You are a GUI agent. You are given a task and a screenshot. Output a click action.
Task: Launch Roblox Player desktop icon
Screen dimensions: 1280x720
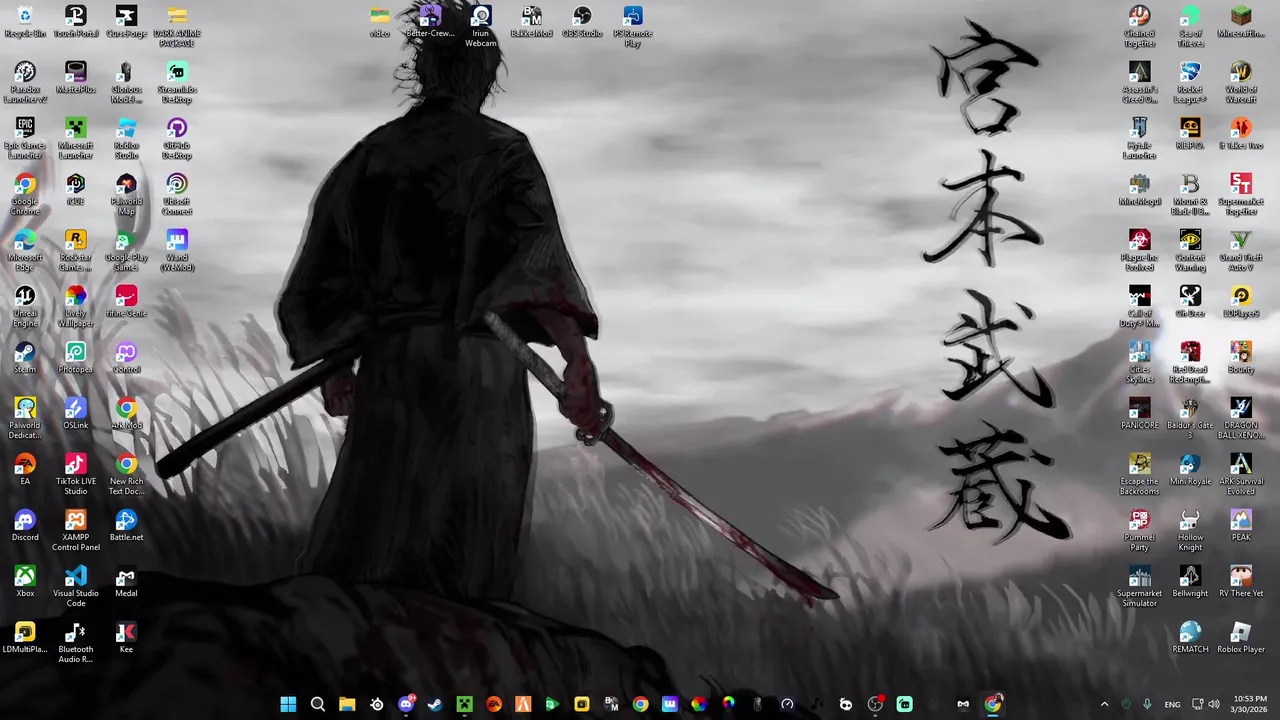click(x=1241, y=638)
